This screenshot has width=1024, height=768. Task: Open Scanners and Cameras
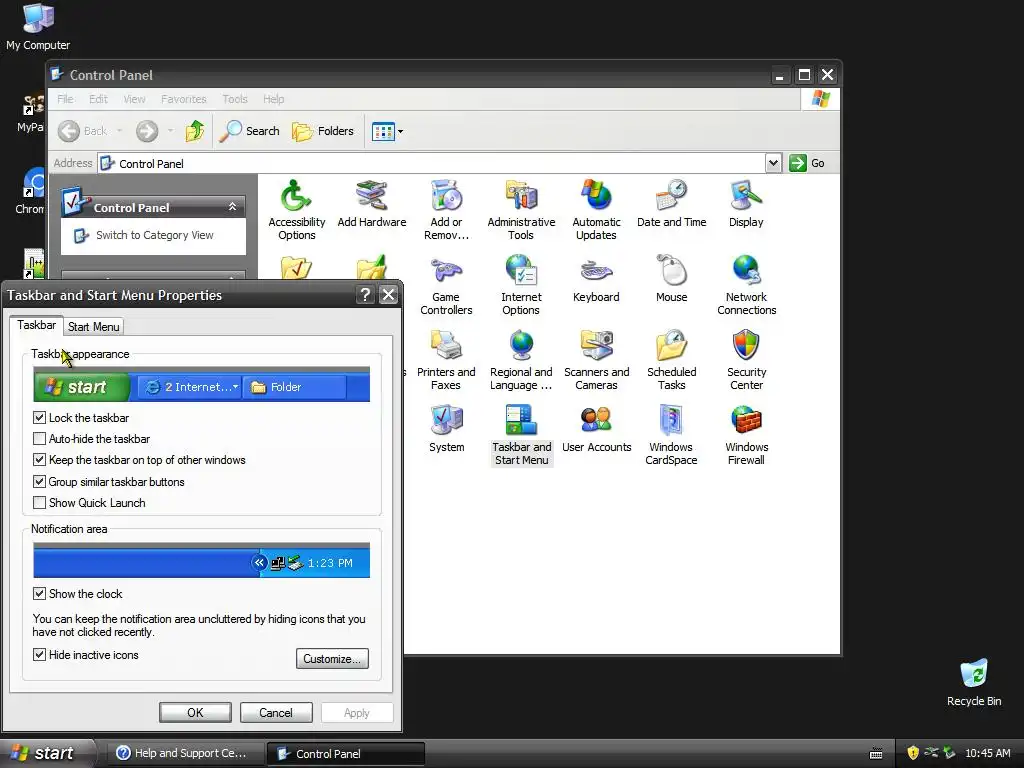click(596, 360)
